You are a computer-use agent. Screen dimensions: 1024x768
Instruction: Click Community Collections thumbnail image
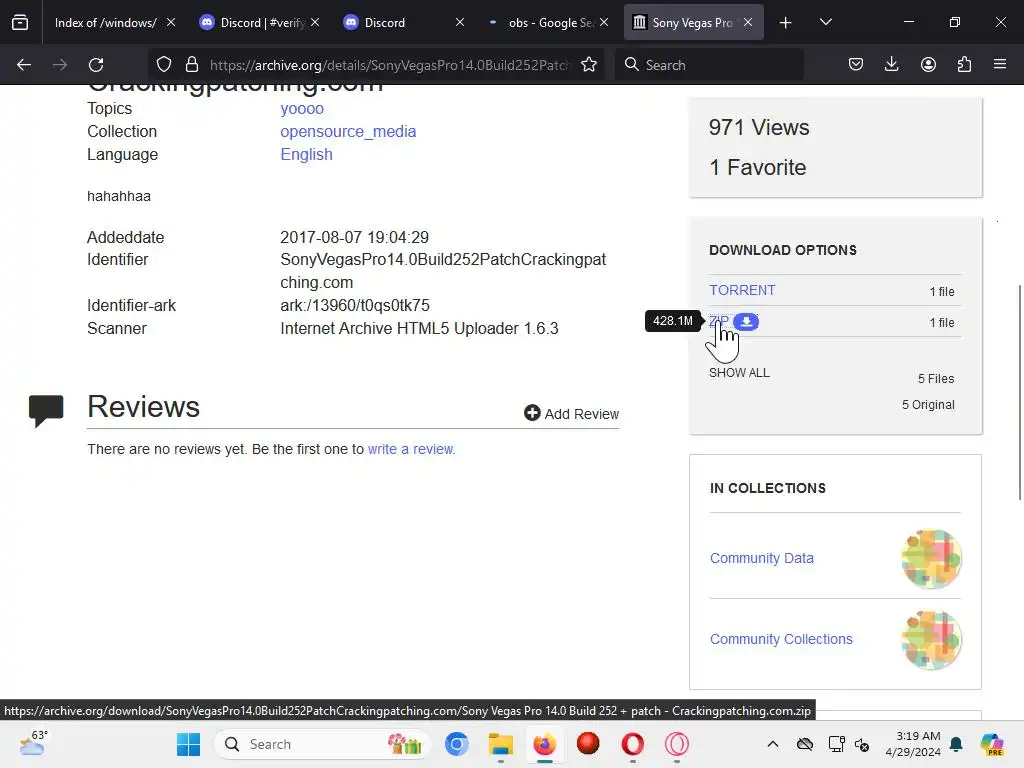931,640
